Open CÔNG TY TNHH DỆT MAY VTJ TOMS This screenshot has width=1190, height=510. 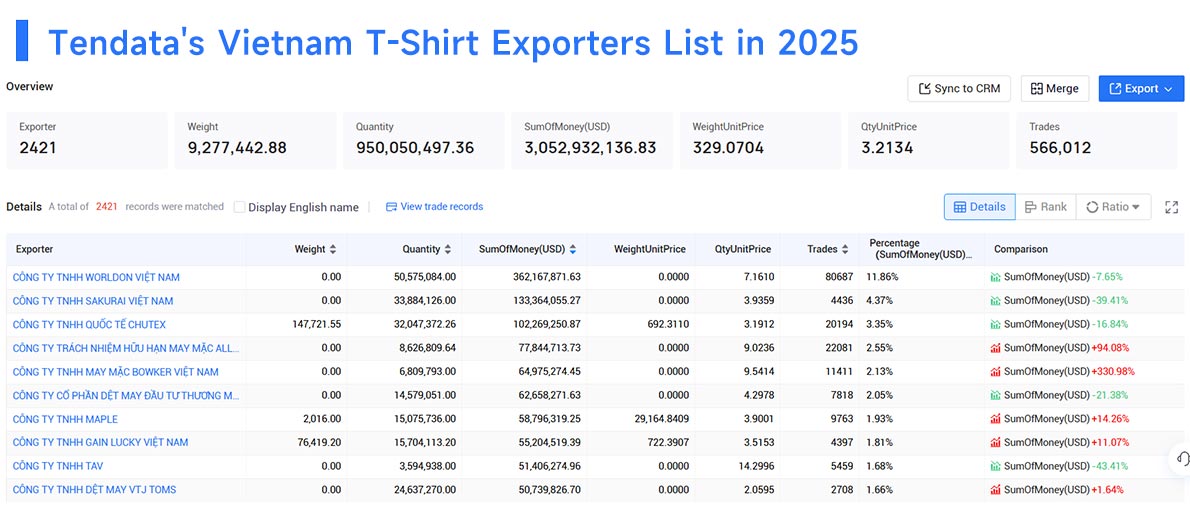coord(94,490)
